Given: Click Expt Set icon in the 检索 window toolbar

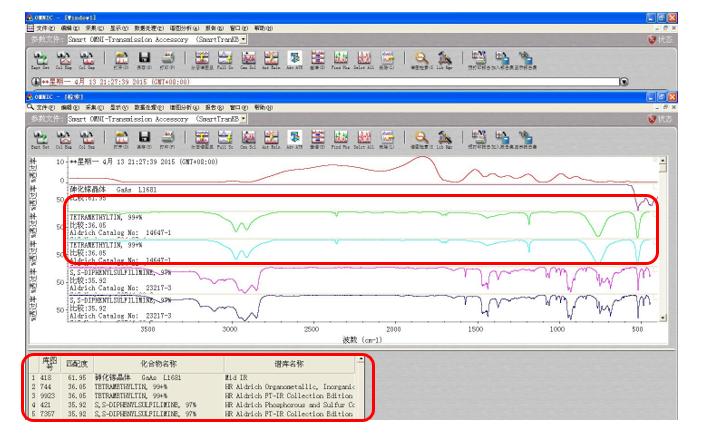Looking at the screenshot, I should coord(40,139).
